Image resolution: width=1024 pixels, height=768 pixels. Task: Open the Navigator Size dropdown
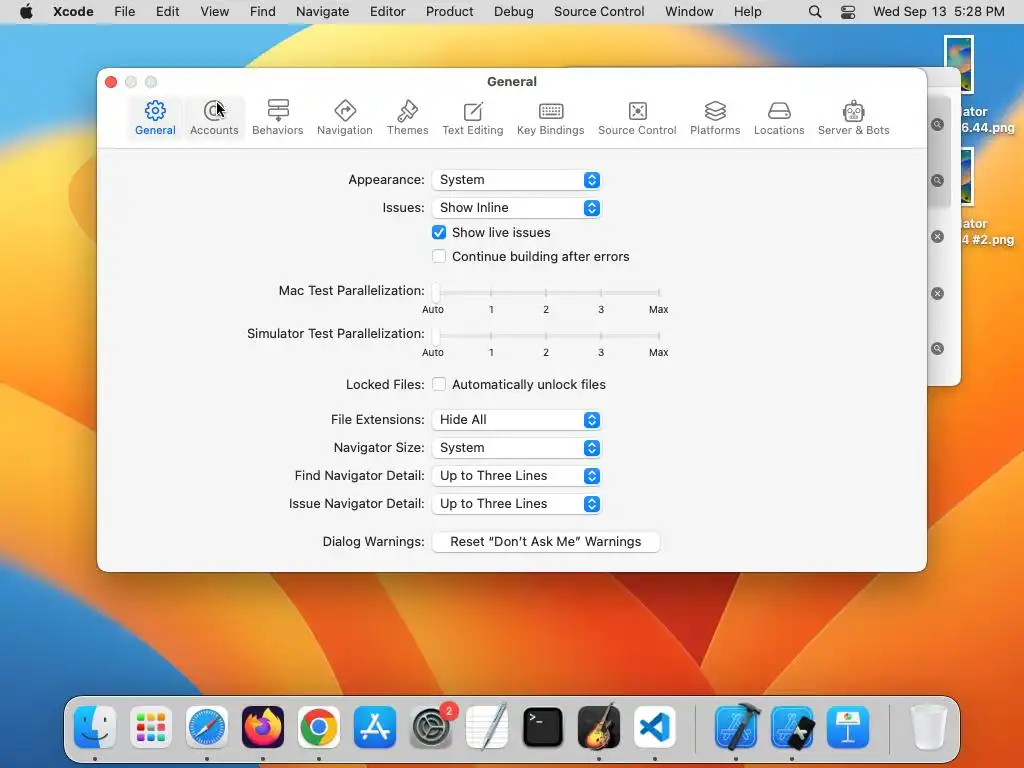516,448
